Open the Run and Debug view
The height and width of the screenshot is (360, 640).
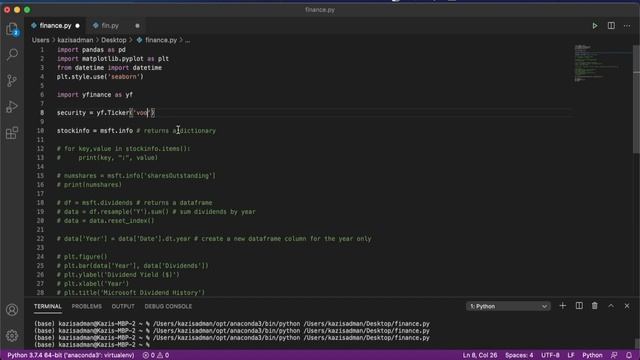(12, 107)
